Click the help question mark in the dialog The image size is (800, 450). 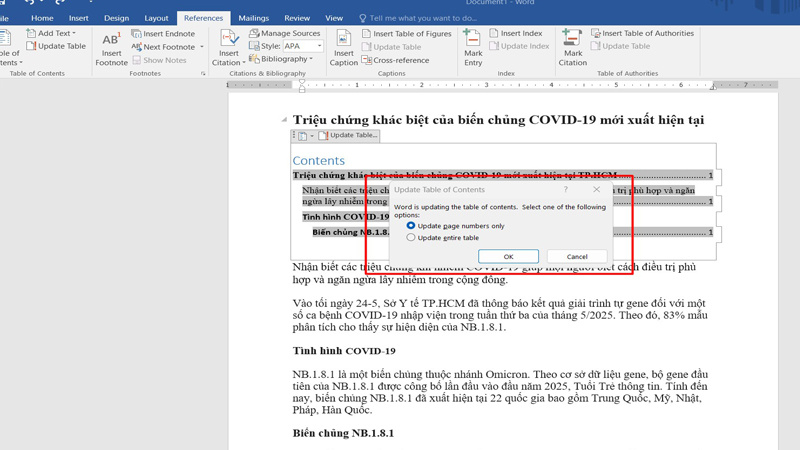pos(565,189)
